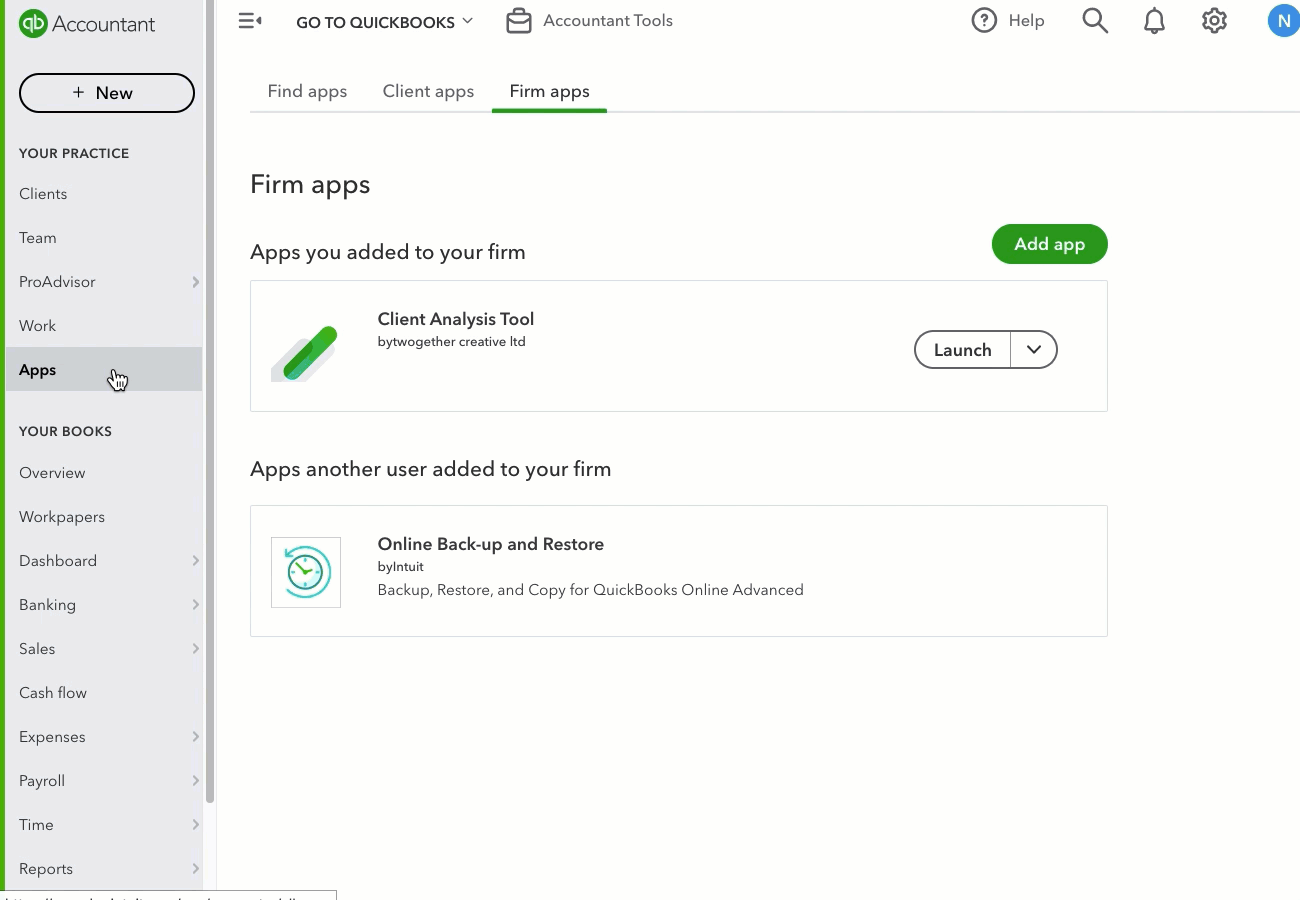Expand the Reports submenu chevron

click(196, 869)
